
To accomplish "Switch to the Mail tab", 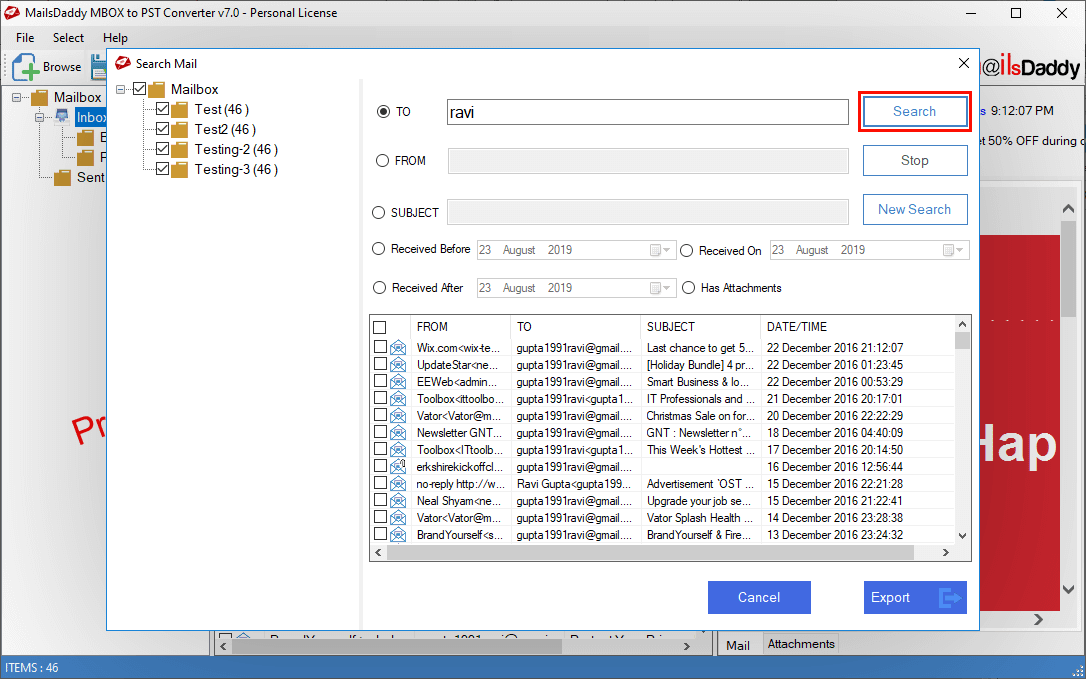I will click(738, 645).
